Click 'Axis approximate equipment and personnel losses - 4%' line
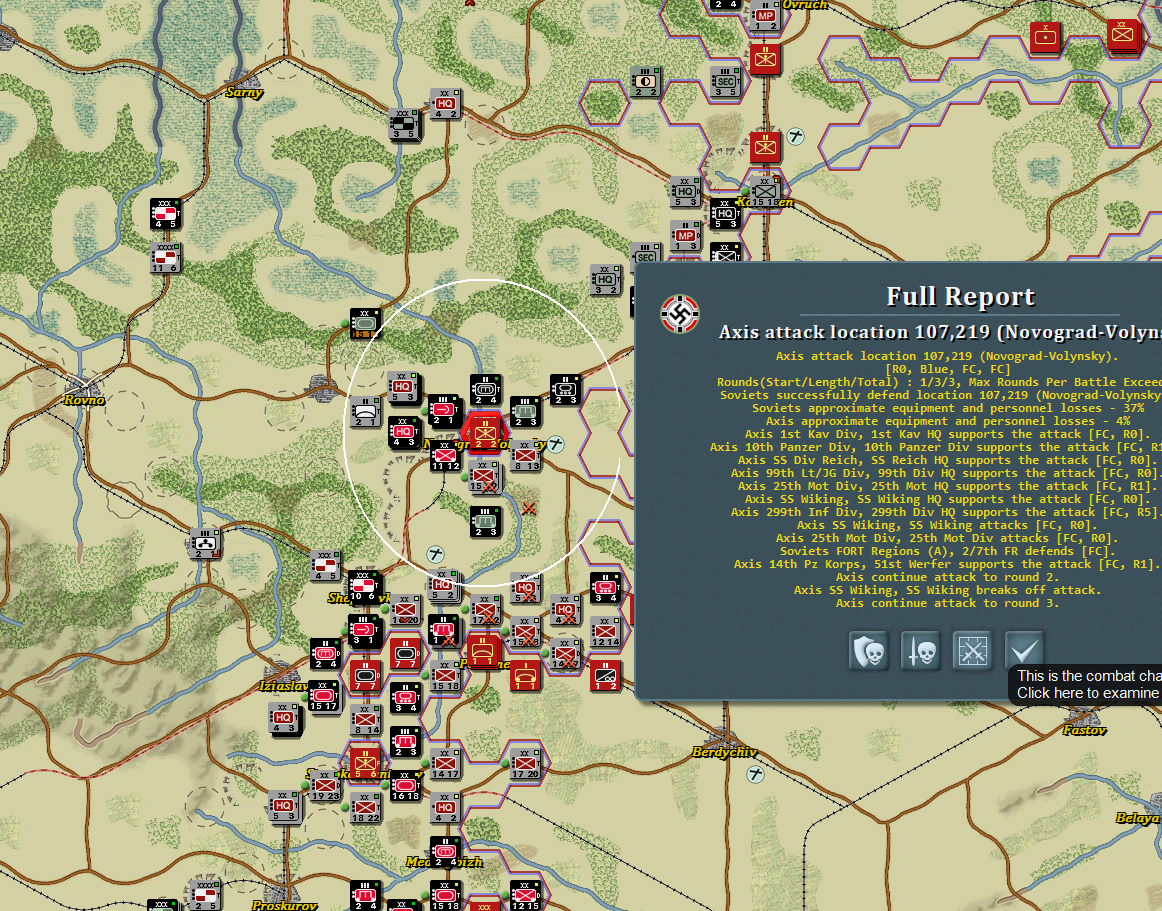 (948, 421)
